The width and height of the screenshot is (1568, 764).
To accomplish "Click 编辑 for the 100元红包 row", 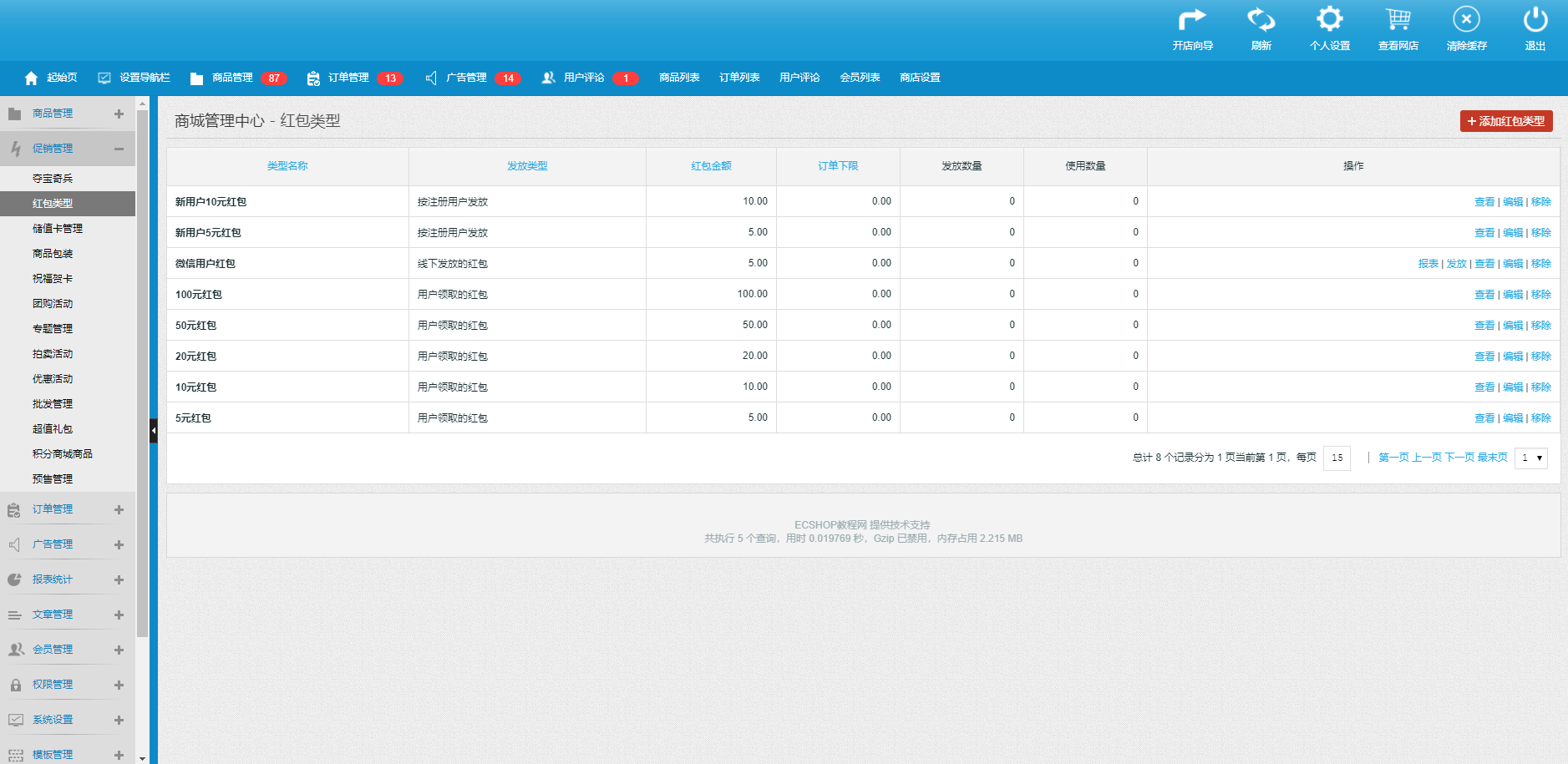I will (x=1512, y=295).
